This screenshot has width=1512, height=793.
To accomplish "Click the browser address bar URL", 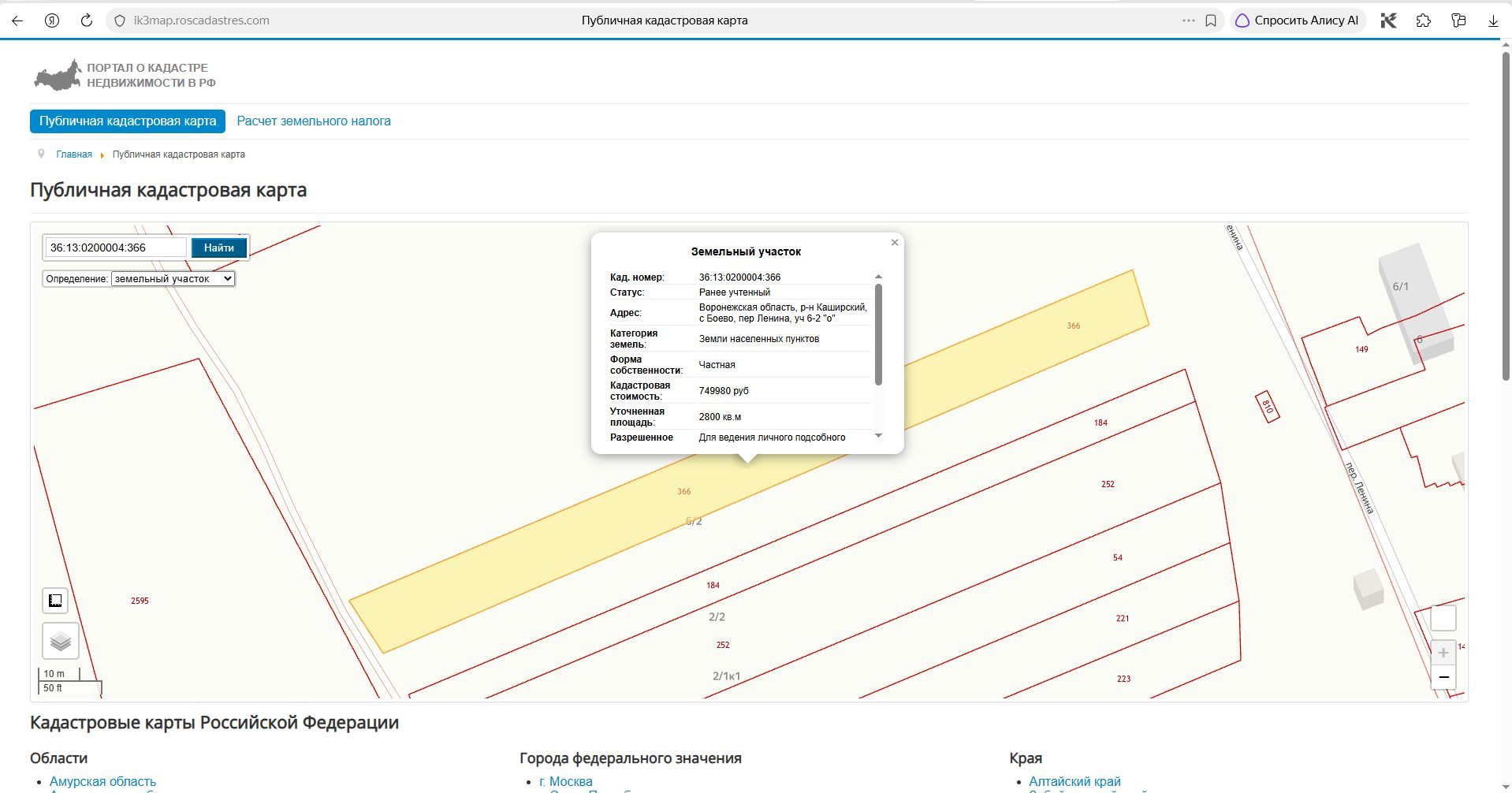I will pos(201,20).
